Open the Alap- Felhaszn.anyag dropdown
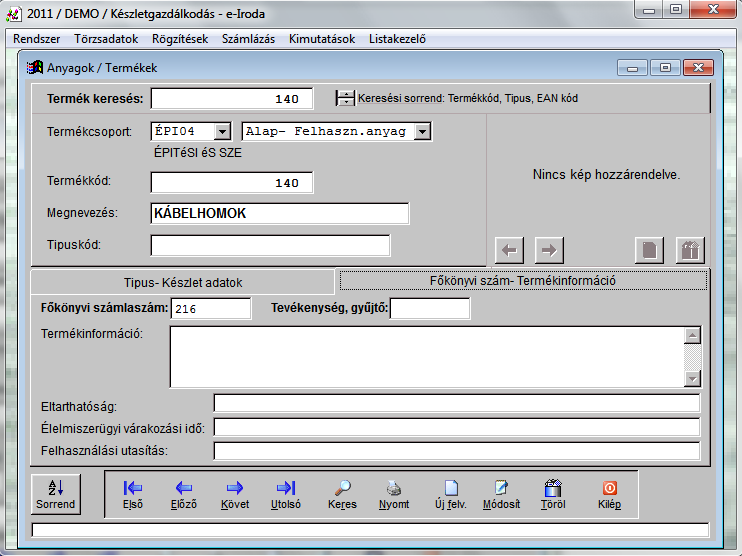The image size is (742, 556). [422, 131]
